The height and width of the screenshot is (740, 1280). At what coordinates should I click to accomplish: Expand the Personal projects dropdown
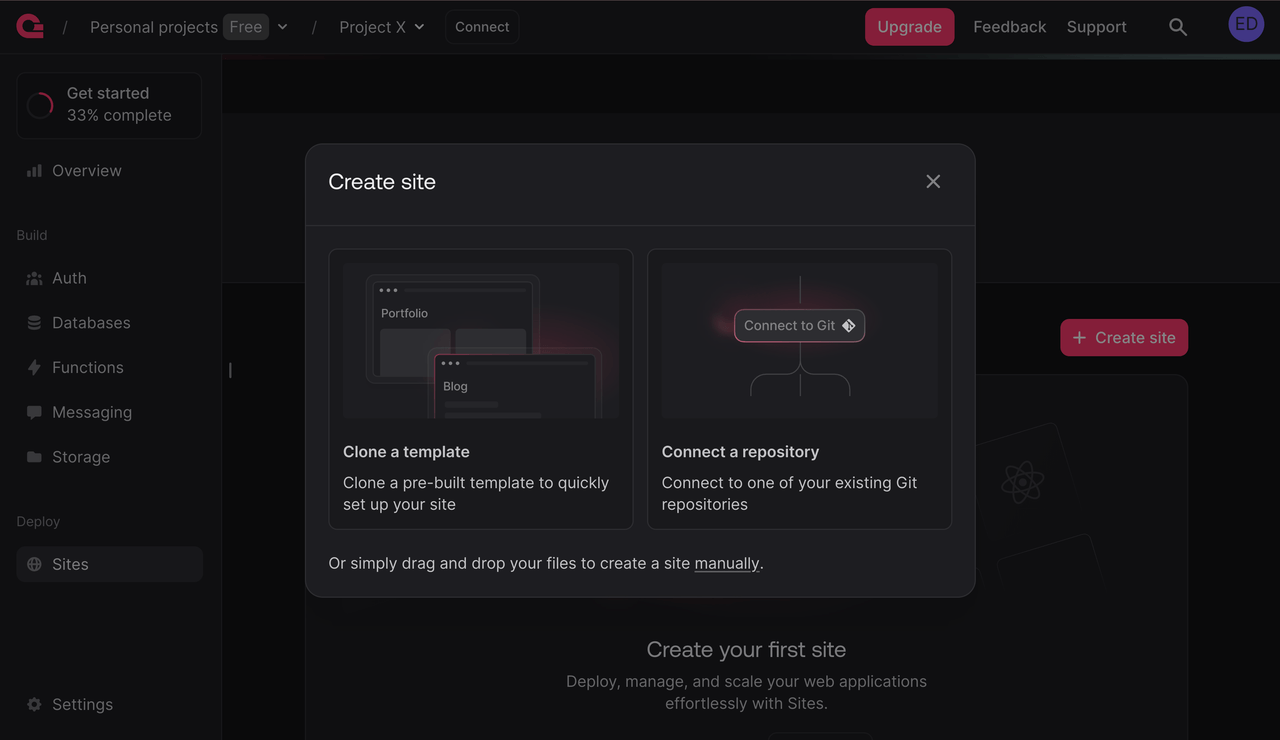tap(283, 27)
